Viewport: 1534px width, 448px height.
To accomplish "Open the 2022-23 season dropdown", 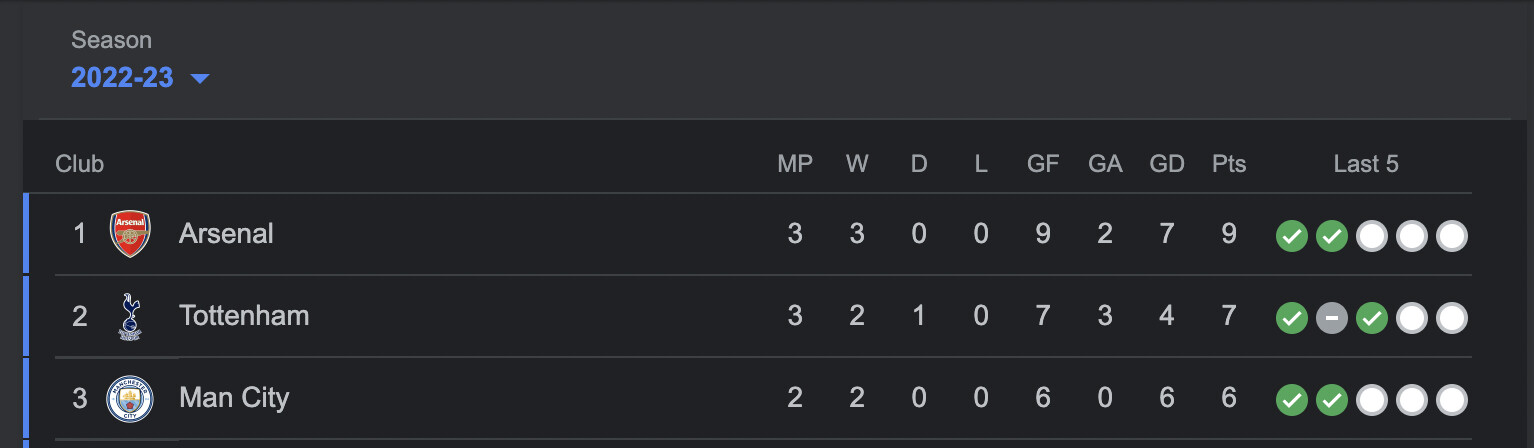I will click(x=122, y=78).
